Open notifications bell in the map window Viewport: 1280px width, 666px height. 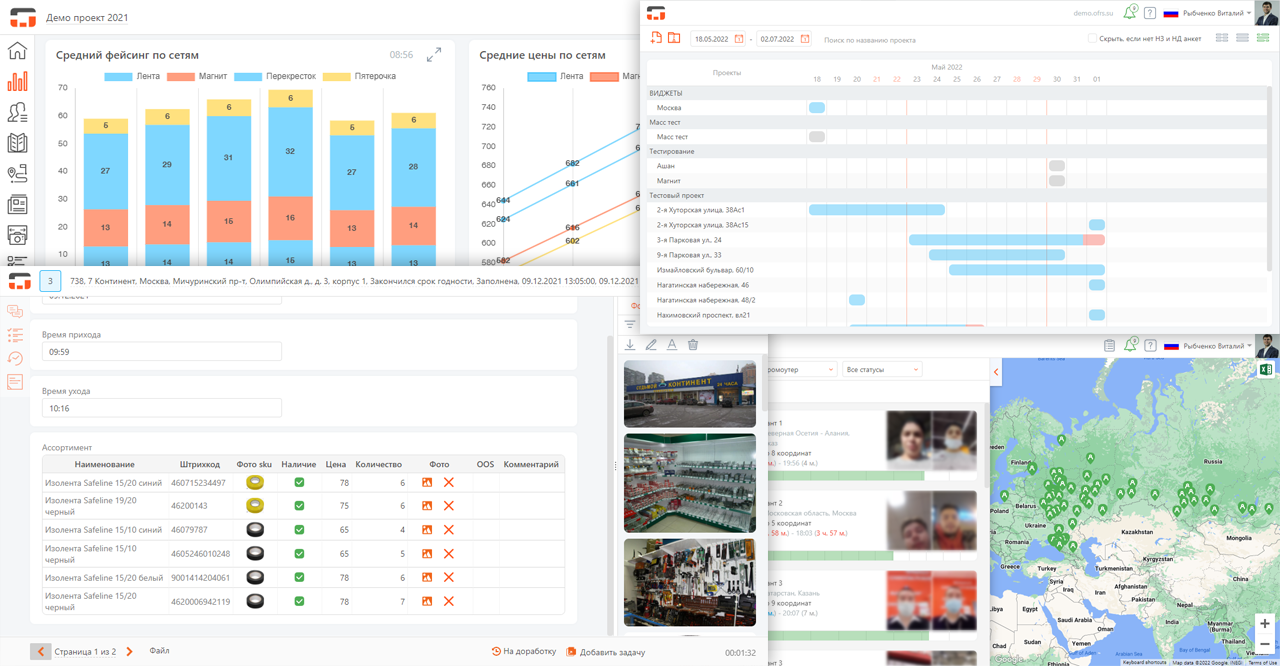(1130, 345)
